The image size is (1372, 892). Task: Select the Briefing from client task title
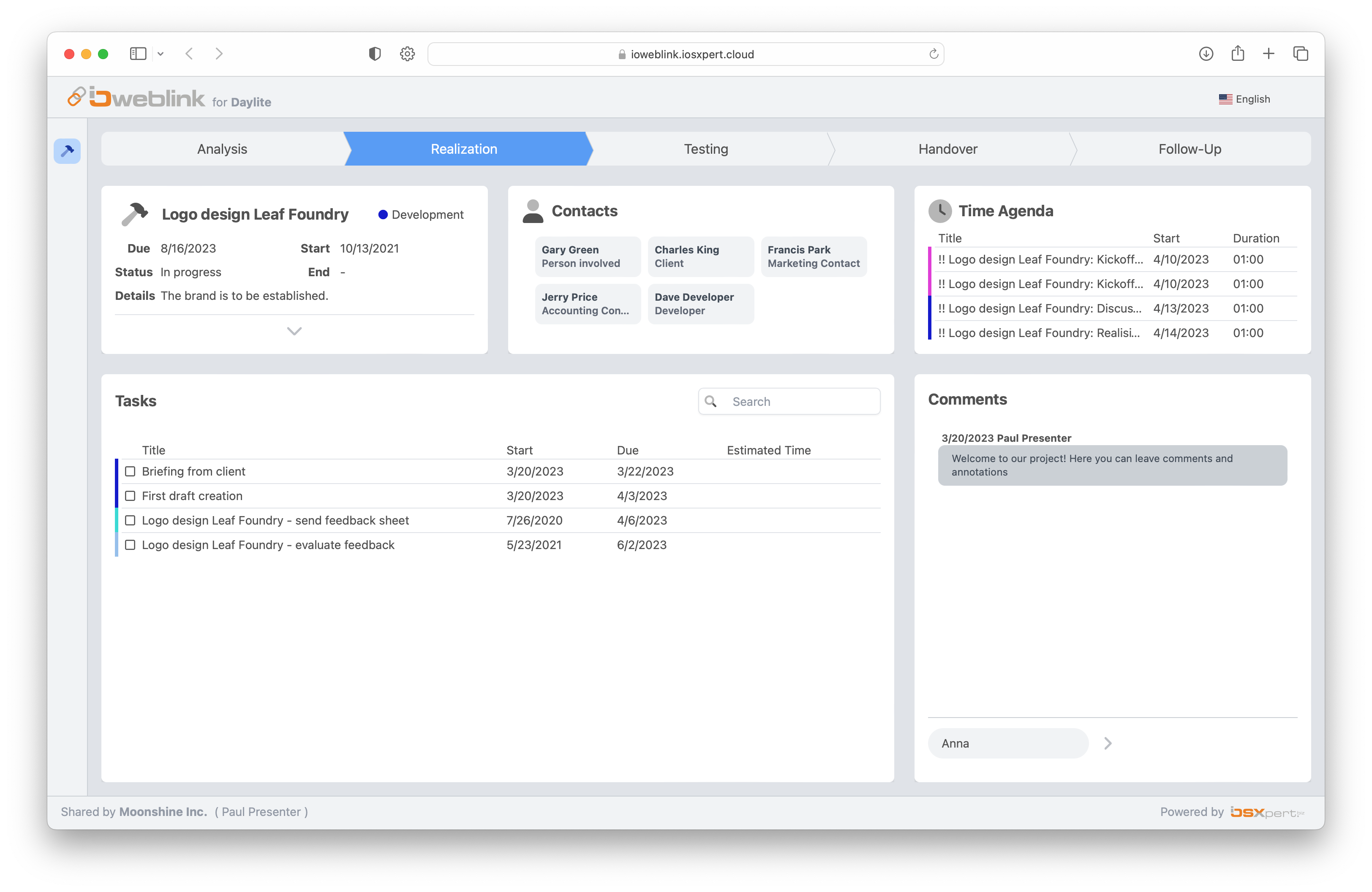click(x=194, y=471)
